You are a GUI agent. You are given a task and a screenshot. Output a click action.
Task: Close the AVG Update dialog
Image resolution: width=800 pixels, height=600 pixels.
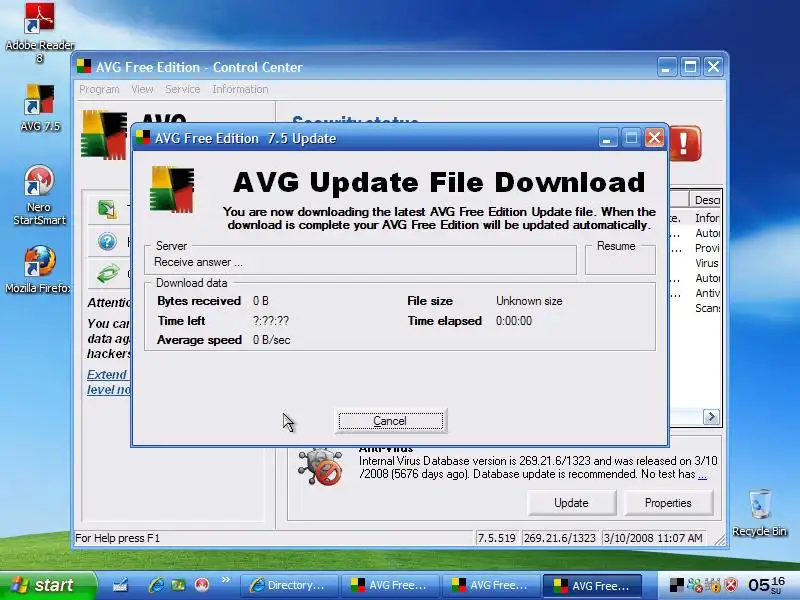tap(655, 138)
